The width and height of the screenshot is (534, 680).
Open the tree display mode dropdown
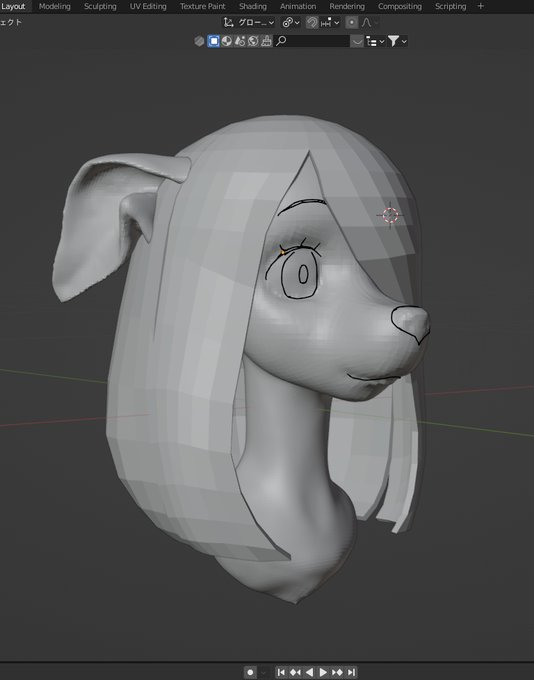pyautogui.click(x=375, y=41)
